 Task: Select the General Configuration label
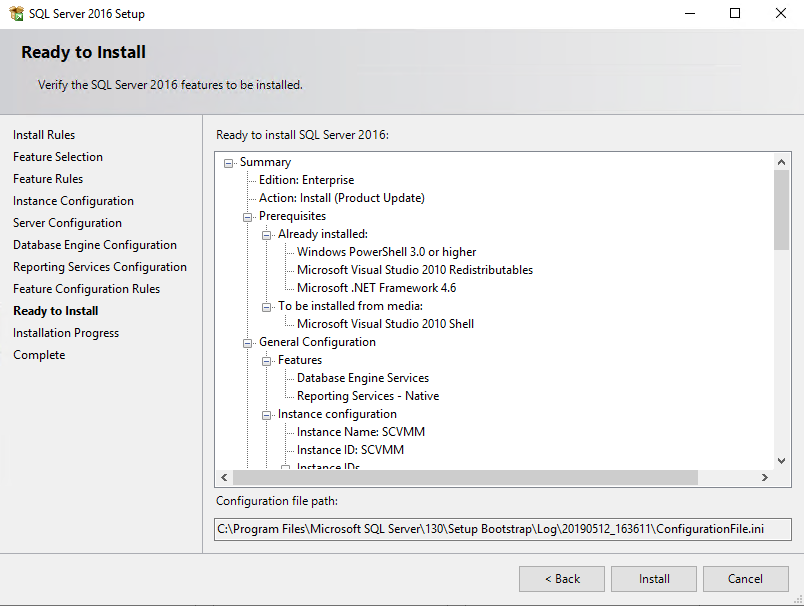tap(317, 342)
